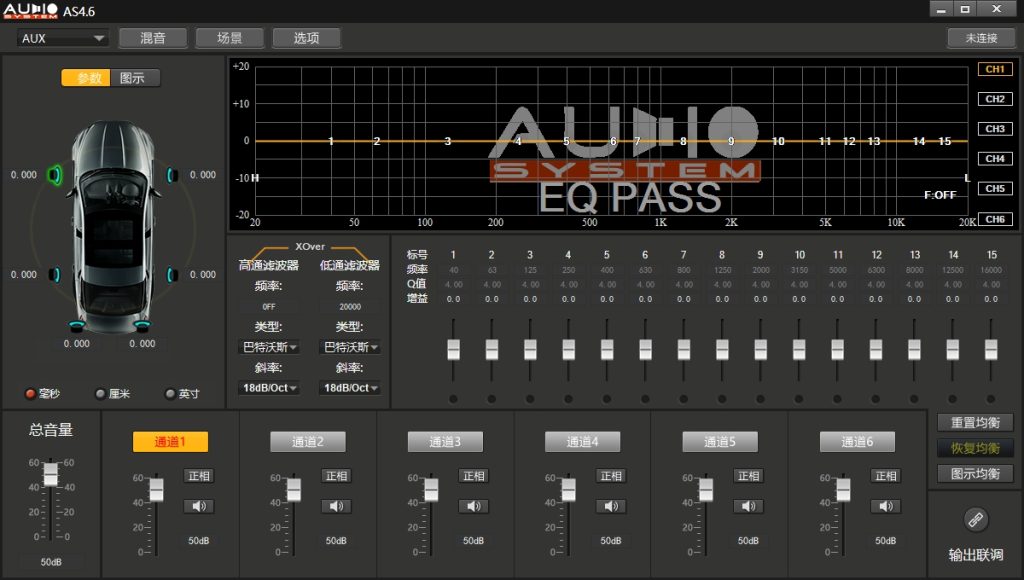Open high-pass filter type 巴特沃斯 dropdown

click(x=269, y=347)
